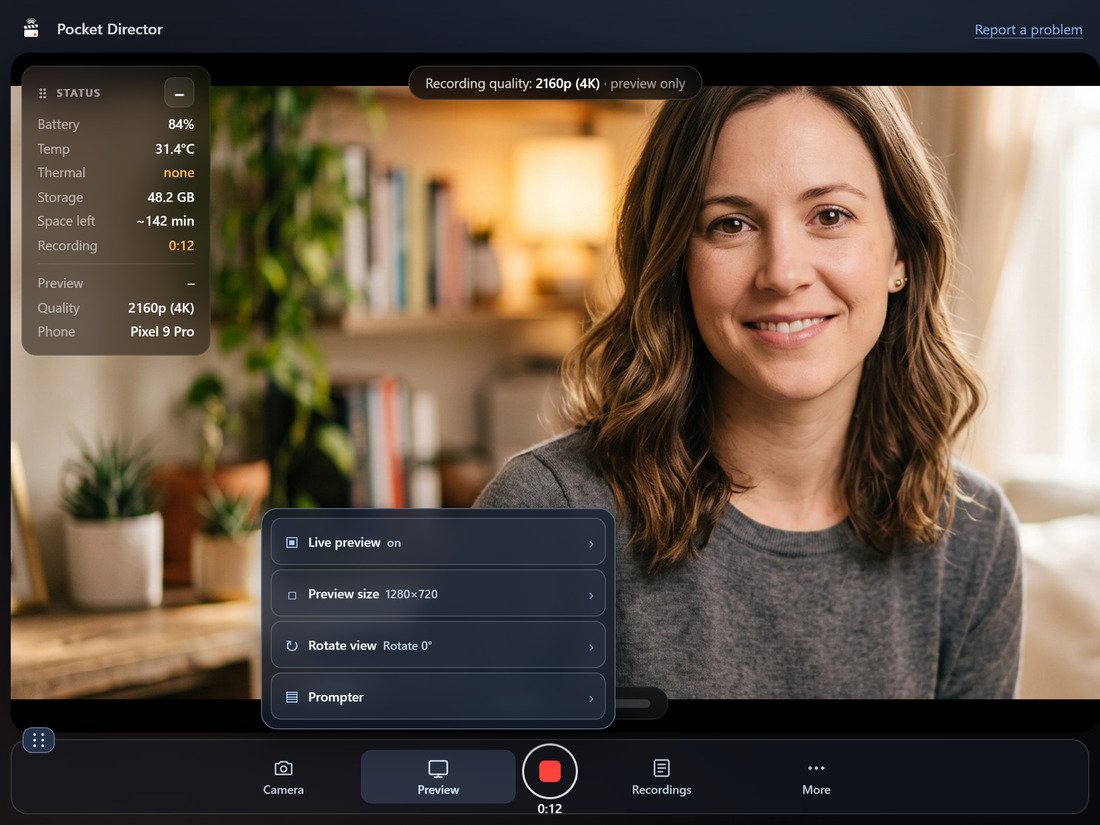Toggle the Live preview on setting
1100x825 pixels.
tap(438, 542)
